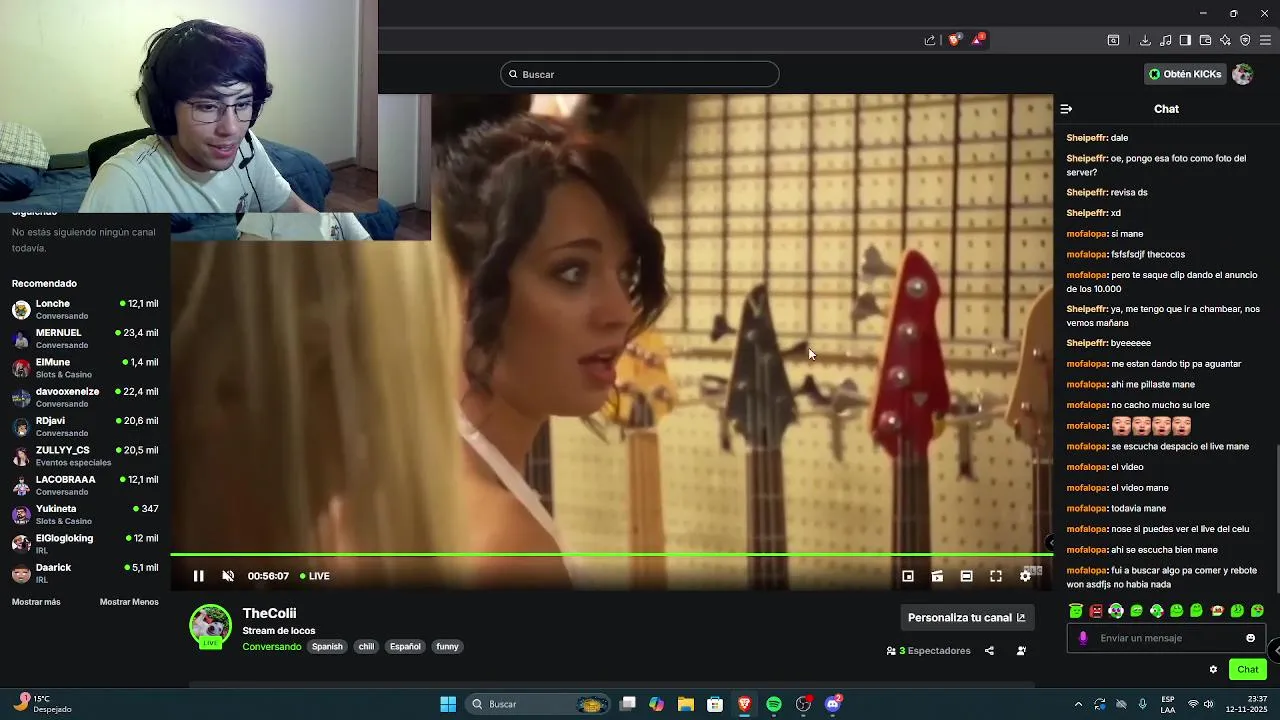Viewport: 1280px width, 720px height.
Task: Open Leo AI sparkle icon
Action: (x=1225, y=40)
